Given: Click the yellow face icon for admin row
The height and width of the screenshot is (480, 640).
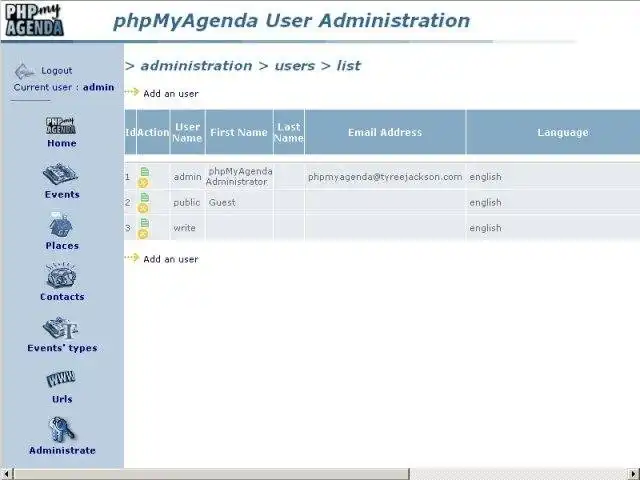Looking at the screenshot, I should [143, 183].
